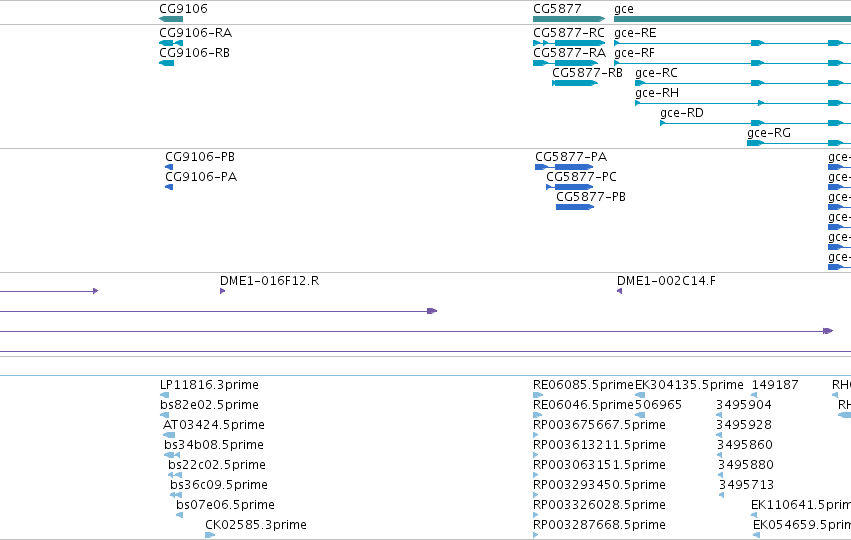
Task: Click the DME1-002C14.F arrow marker
Action: [619, 291]
